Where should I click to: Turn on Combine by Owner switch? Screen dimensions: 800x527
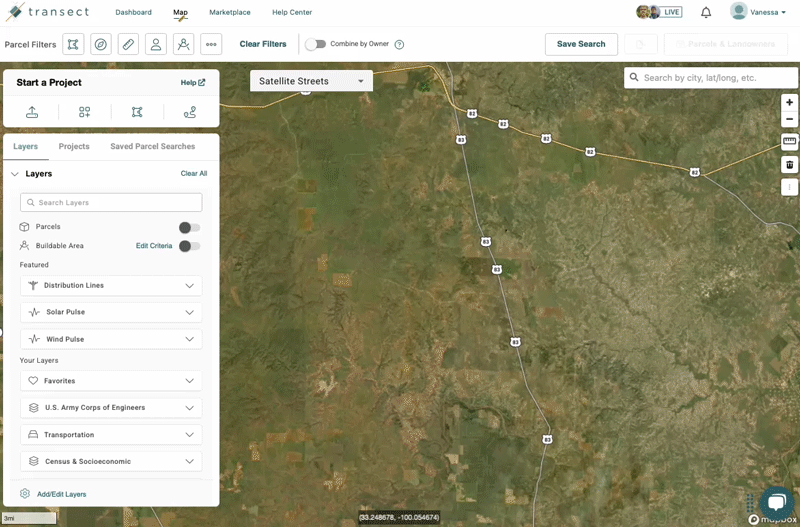315,44
